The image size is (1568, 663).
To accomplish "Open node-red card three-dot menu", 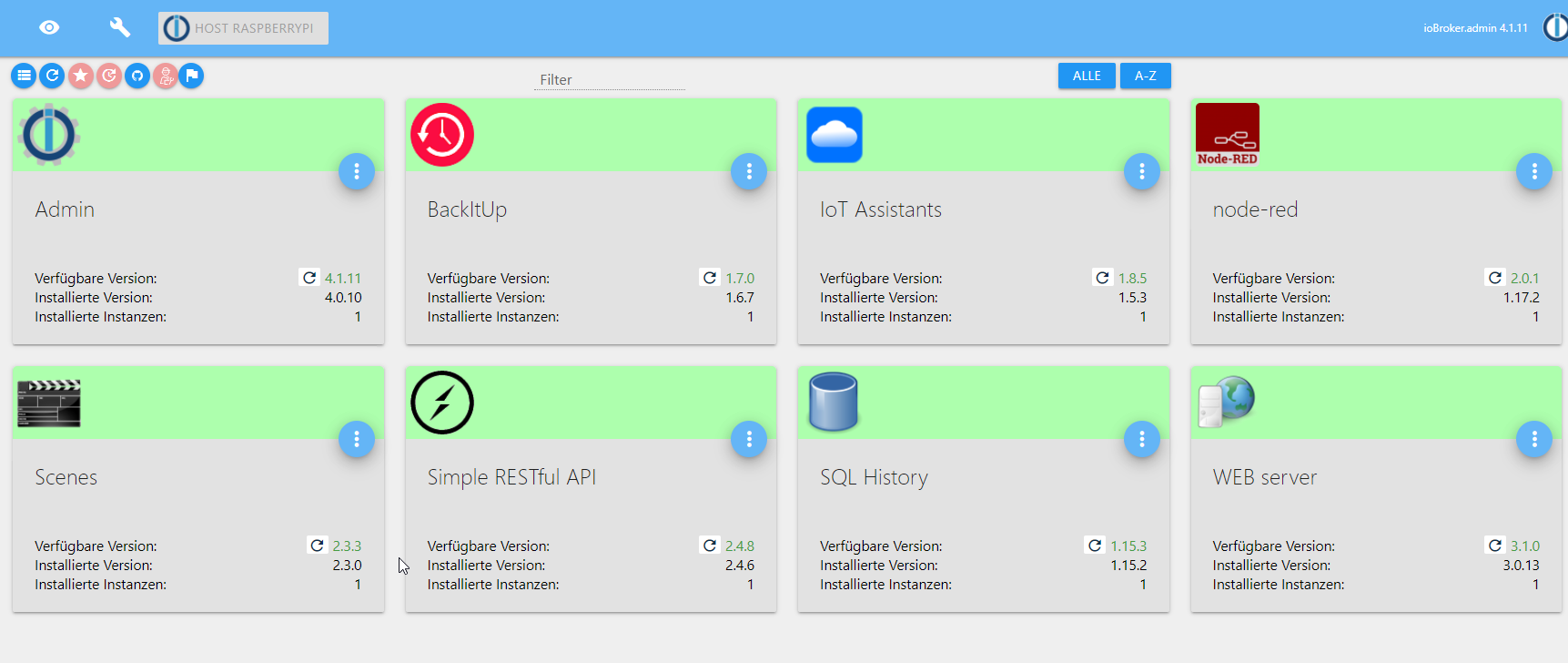I will (1534, 171).
